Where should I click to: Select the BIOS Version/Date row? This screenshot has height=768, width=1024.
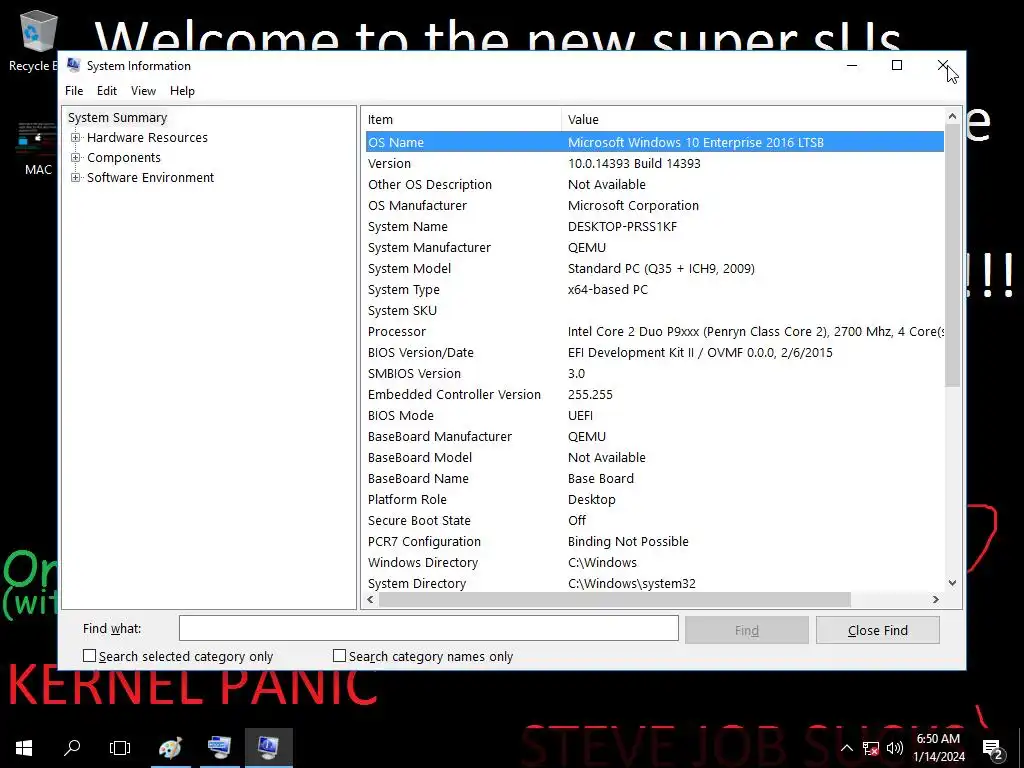pos(654,353)
